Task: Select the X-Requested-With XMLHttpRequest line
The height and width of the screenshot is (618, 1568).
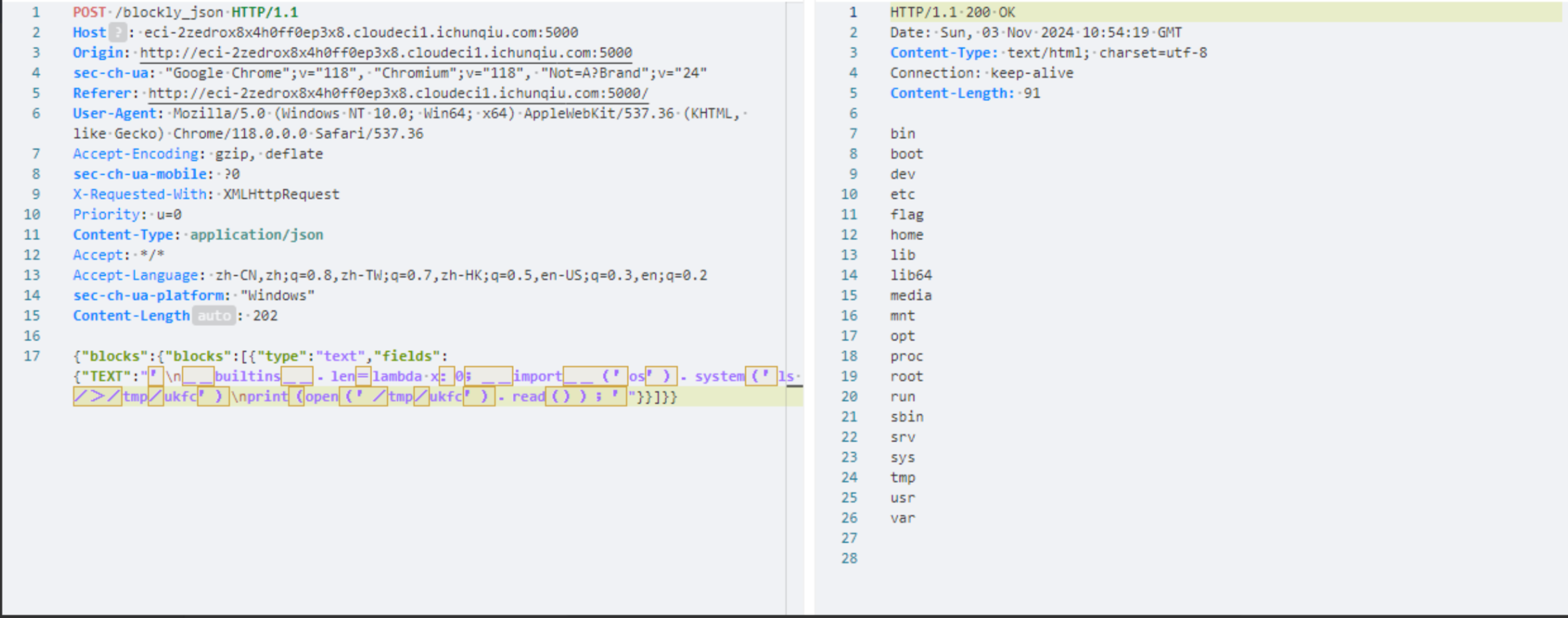Action: [x=206, y=194]
